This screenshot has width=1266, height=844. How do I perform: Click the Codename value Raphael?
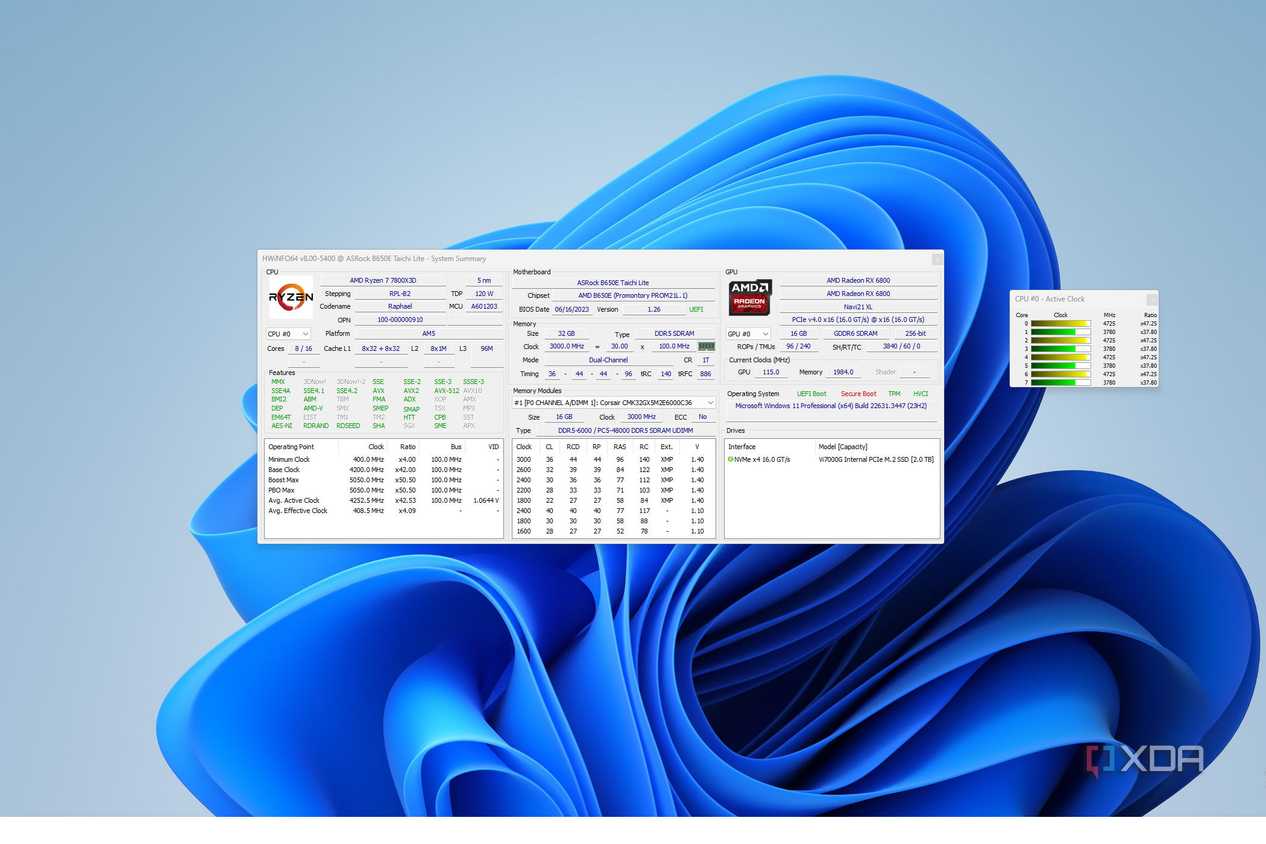coord(400,307)
